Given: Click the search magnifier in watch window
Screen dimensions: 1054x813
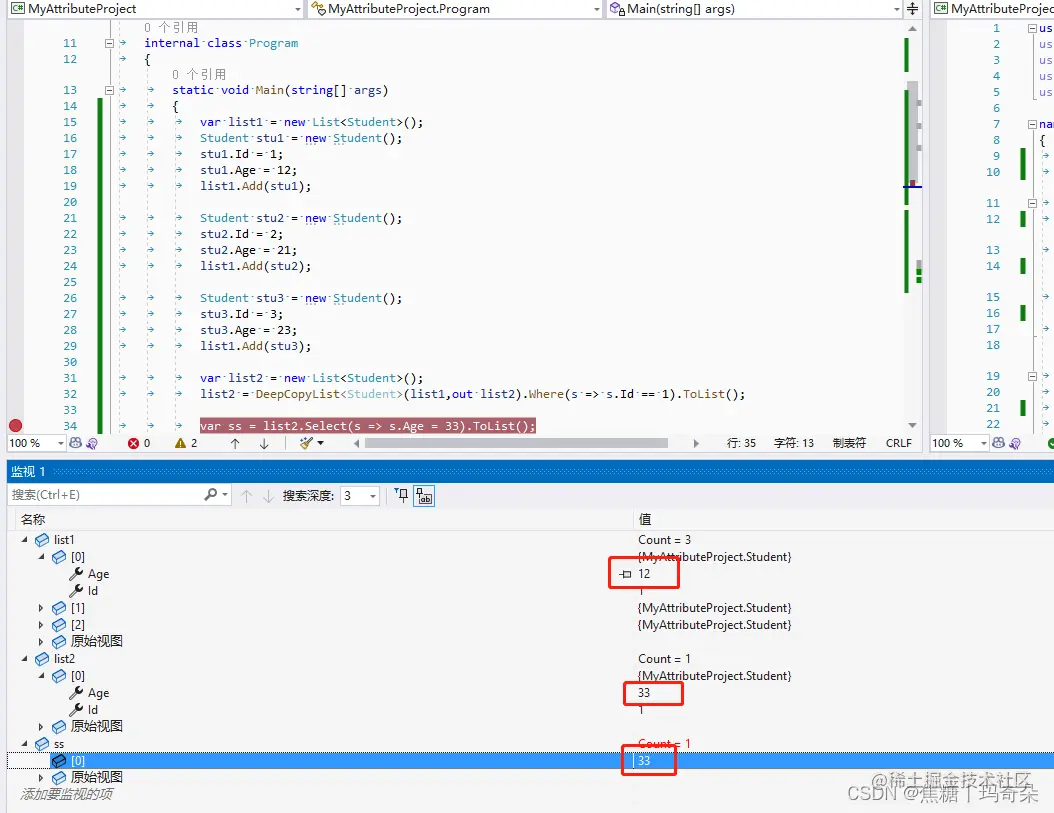Looking at the screenshot, I should (x=210, y=494).
